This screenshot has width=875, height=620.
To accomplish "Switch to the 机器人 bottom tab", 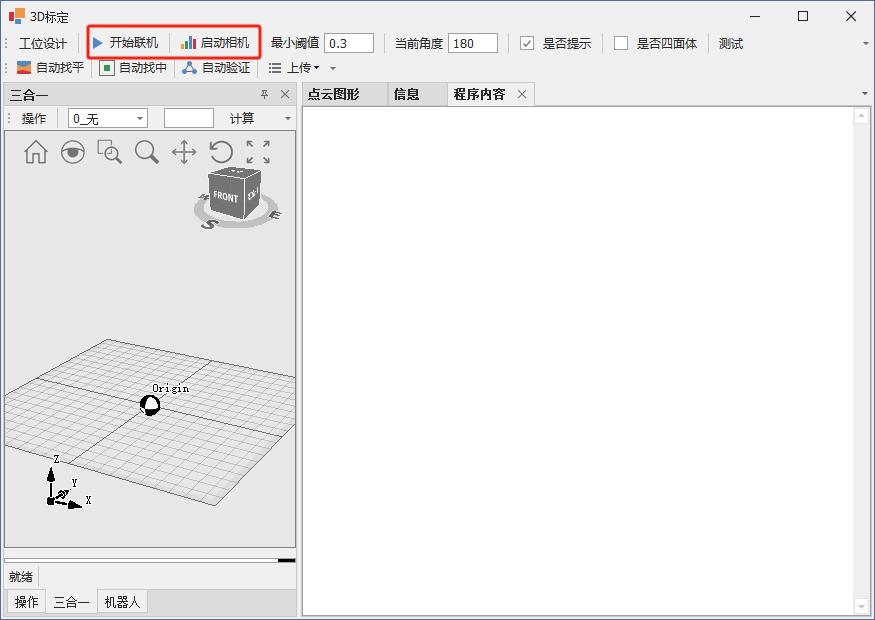I will 122,602.
